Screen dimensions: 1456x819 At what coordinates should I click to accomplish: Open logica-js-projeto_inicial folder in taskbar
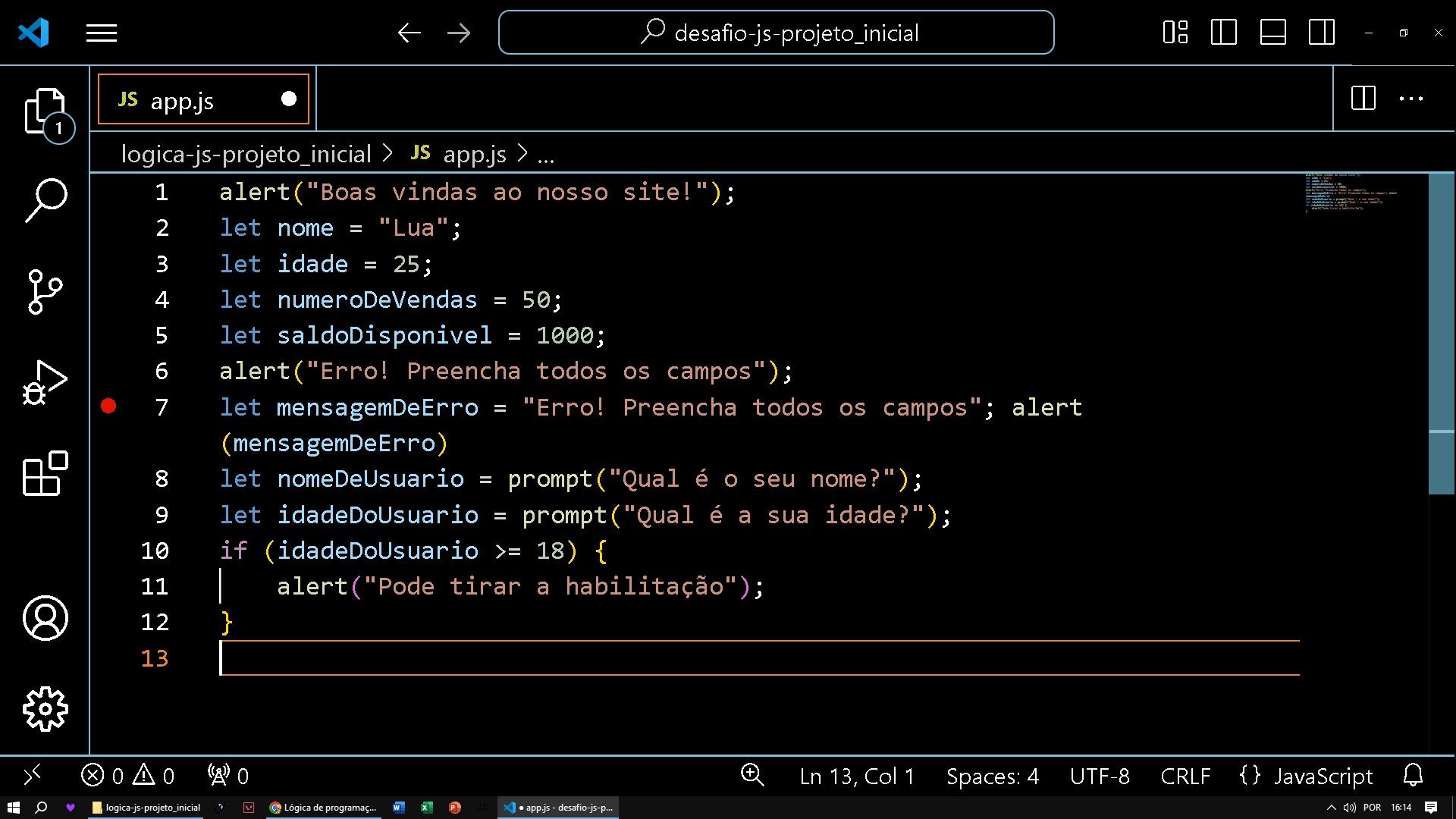[x=146, y=808]
